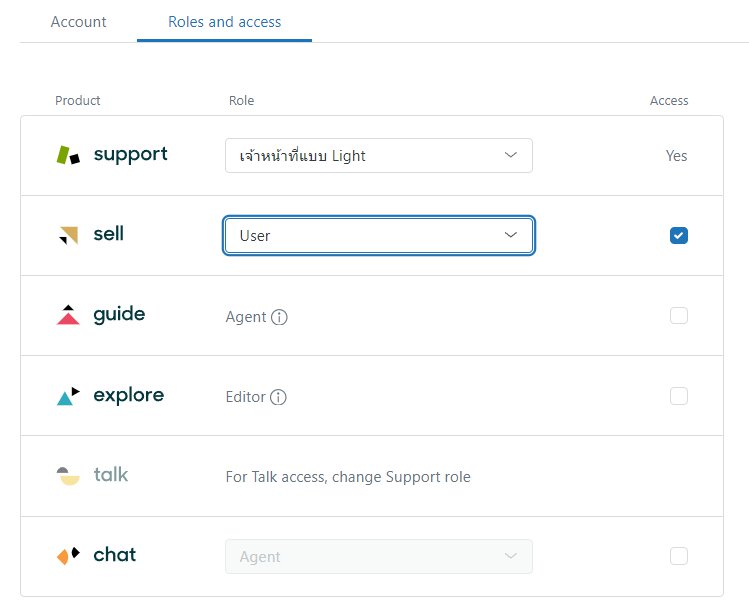Click the Chat product logo icon
This screenshot has height=615, width=749.
click(x=68, y=556)
